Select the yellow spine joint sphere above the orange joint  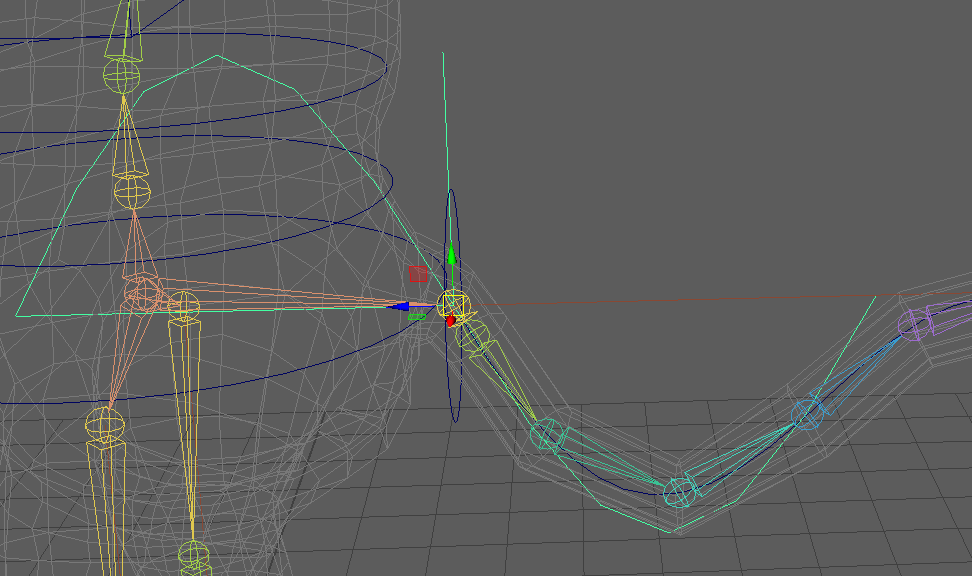pos(132,192)
